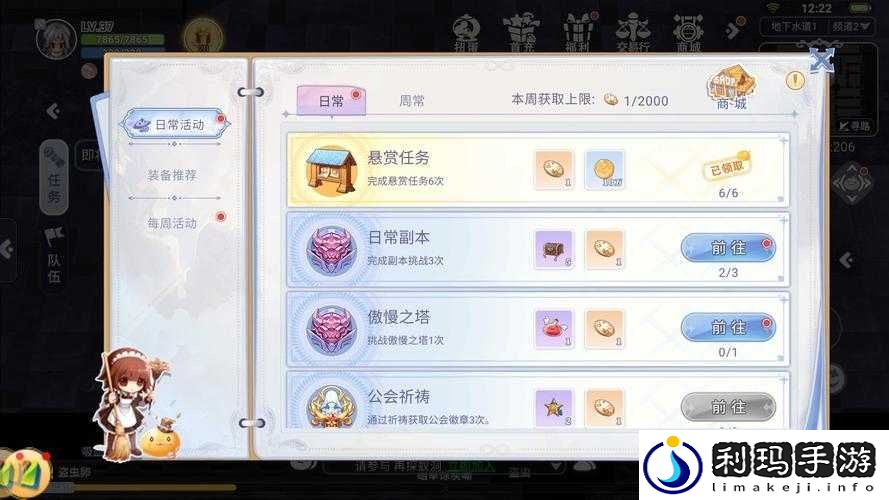Screen dimensions: 889x500
Task: Select the 公会祈祷 guild prayer icon
Action: tap(332, 406)
